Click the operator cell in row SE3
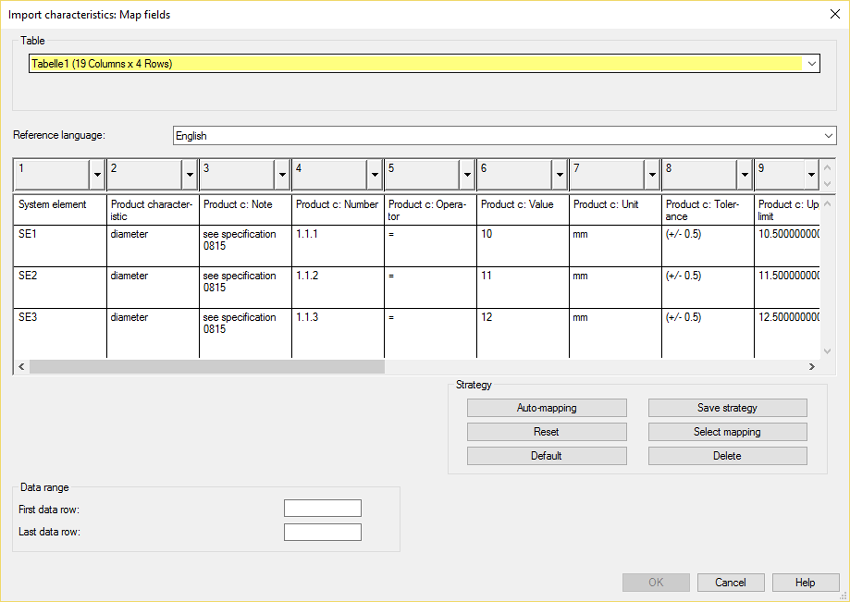The width and height of the screenshot is (850, 602). [430, 333]
